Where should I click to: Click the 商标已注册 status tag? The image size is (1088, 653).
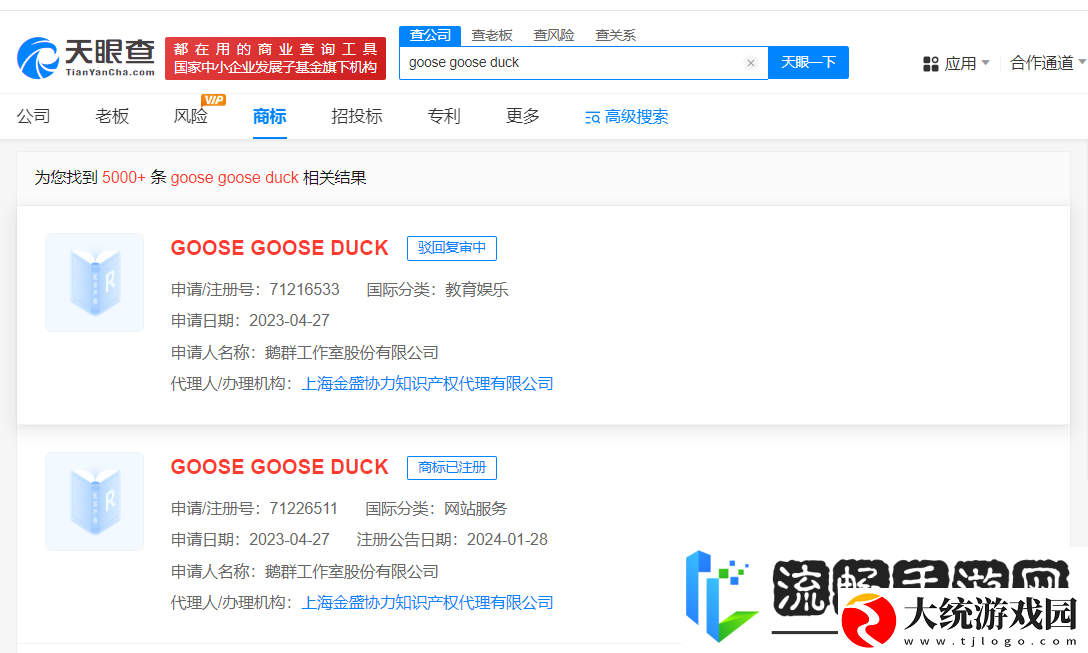tap(452, 467)
